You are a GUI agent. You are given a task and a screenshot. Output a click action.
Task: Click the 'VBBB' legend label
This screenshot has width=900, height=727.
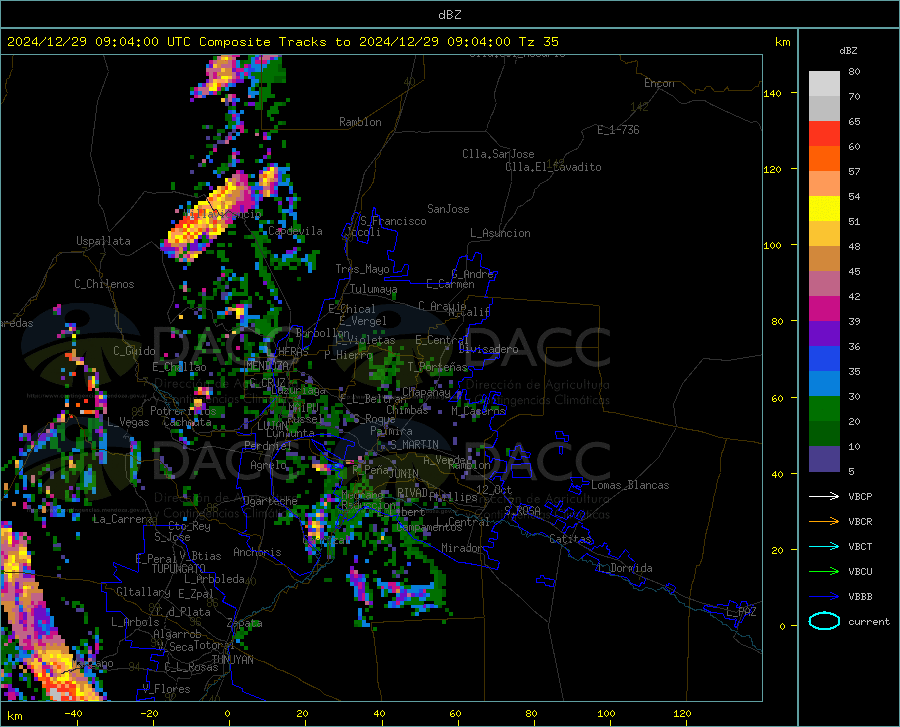coord(860,597)
